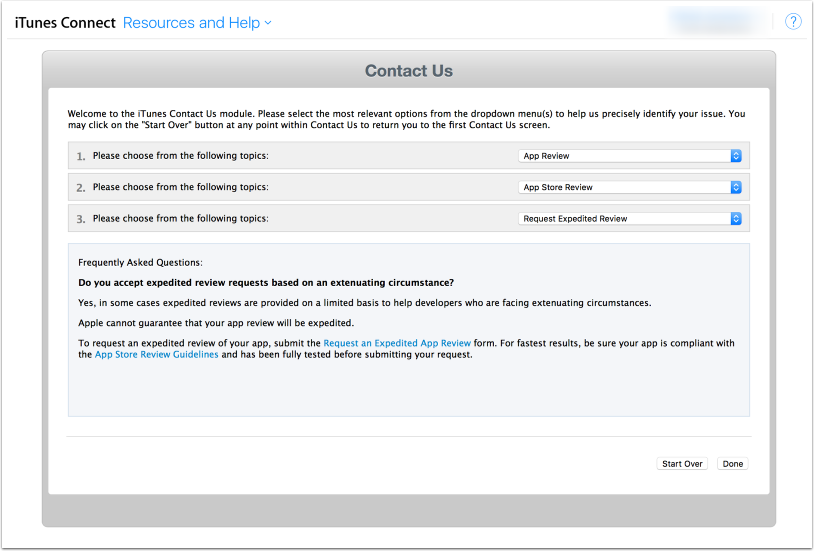Image resolution: width=814 pixels, height=551 pixels.
Task: Open the App Store Review Guidelines link
Action: click(156, 355)
